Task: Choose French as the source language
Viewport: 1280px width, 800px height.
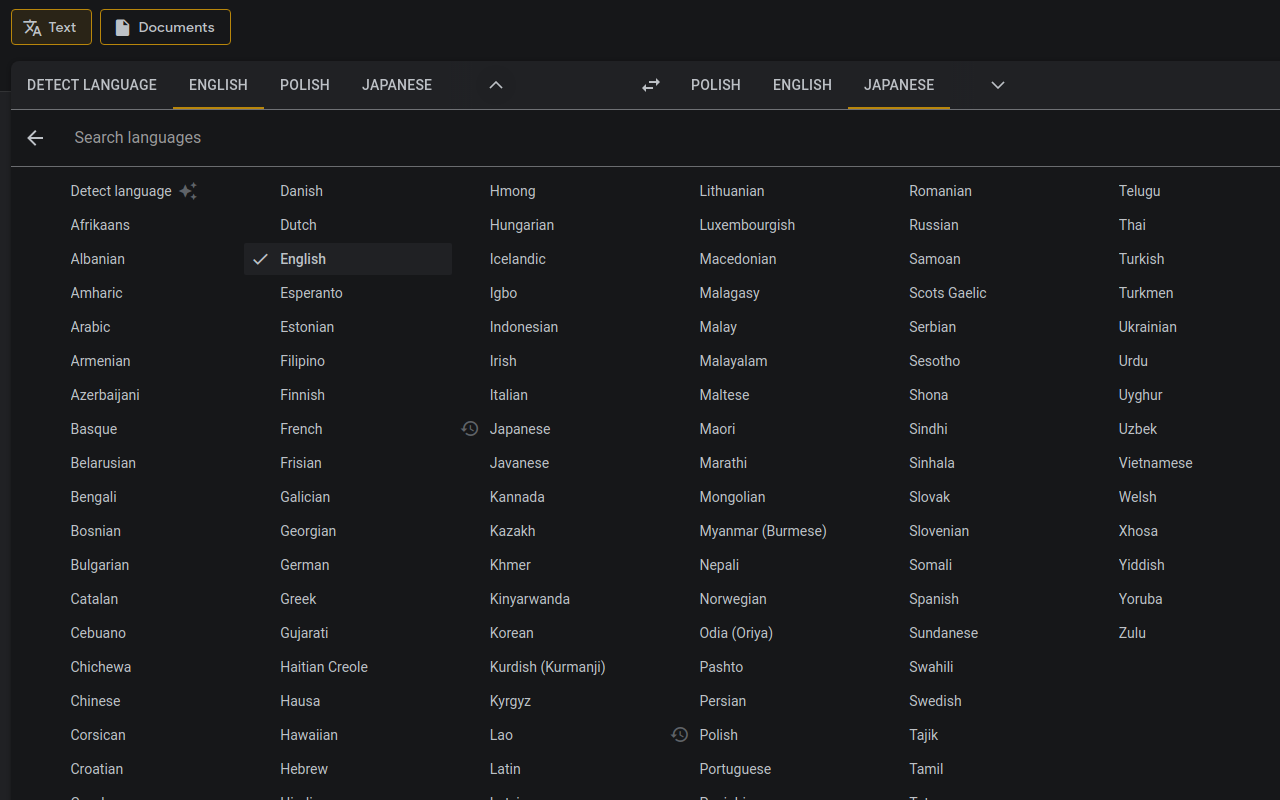Action: 301,429
